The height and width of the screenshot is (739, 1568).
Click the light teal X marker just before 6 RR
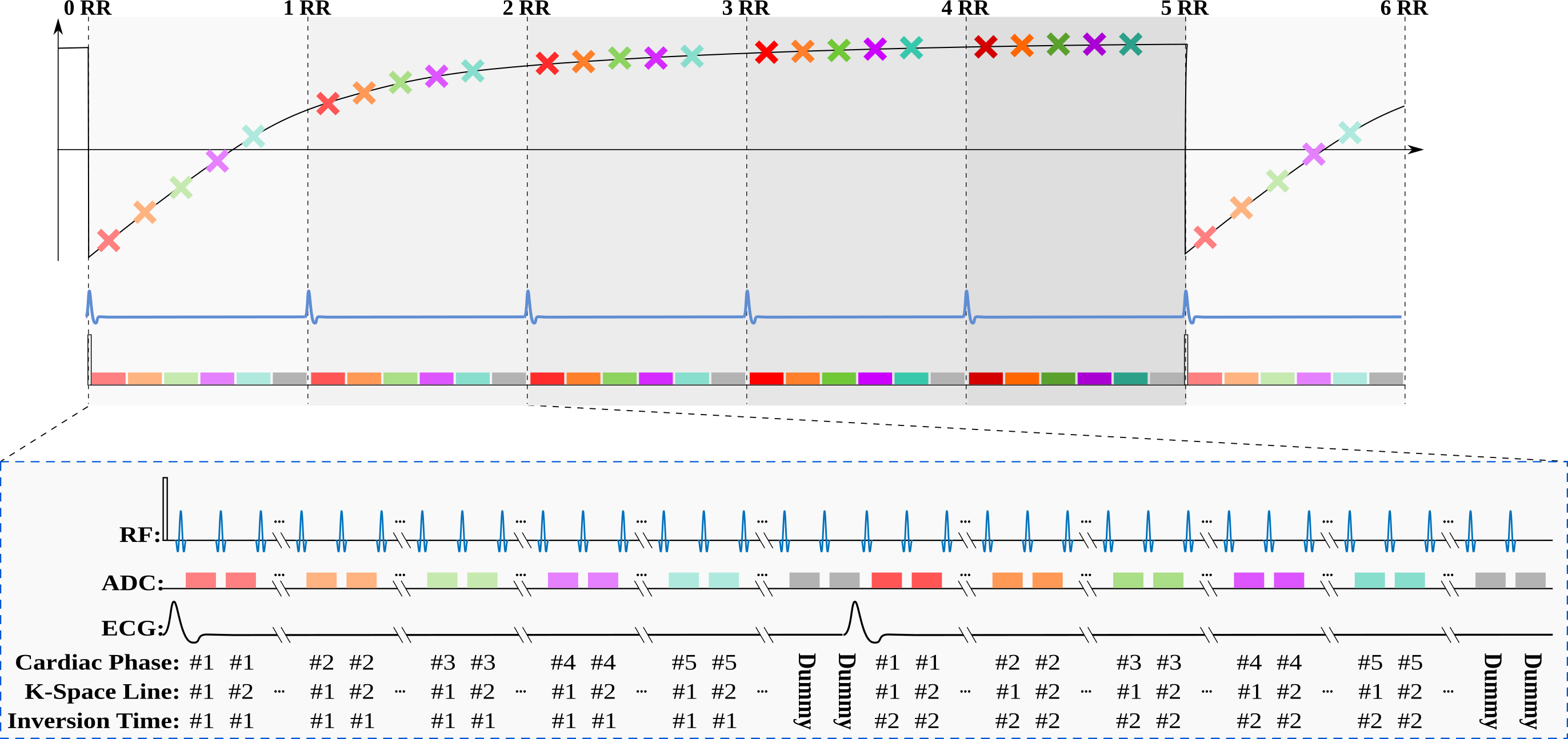(1350, 132)
